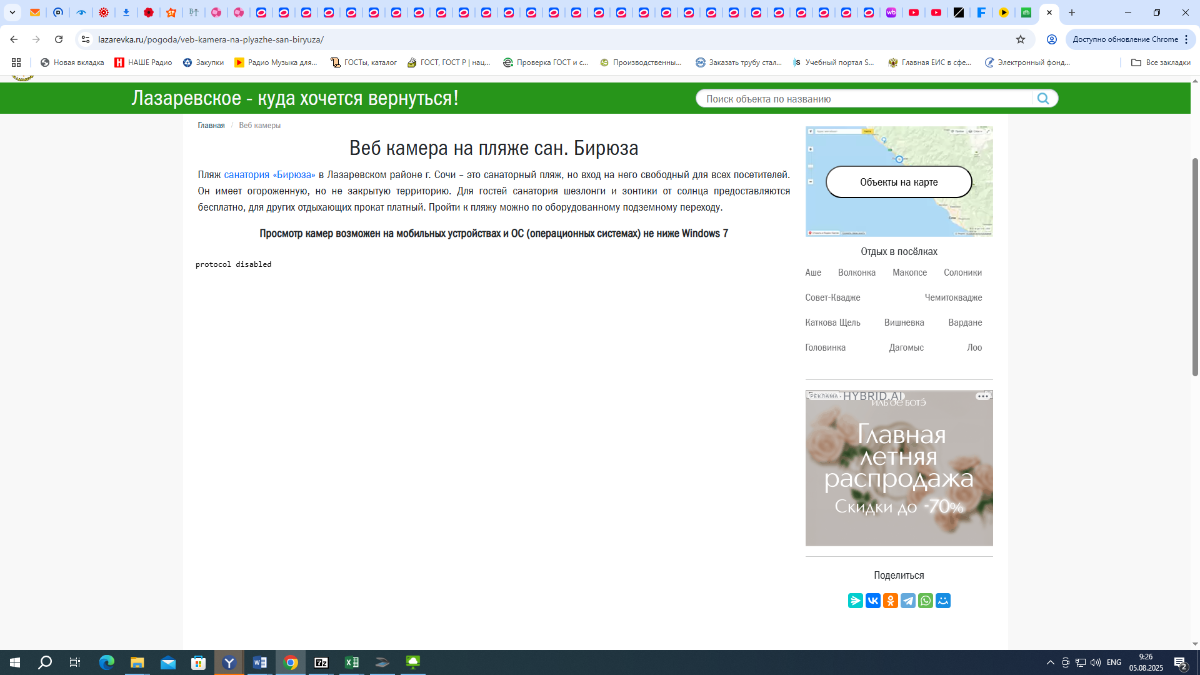Share the page via Telegram icon
1200x675 pixels.
coord(908,600)
